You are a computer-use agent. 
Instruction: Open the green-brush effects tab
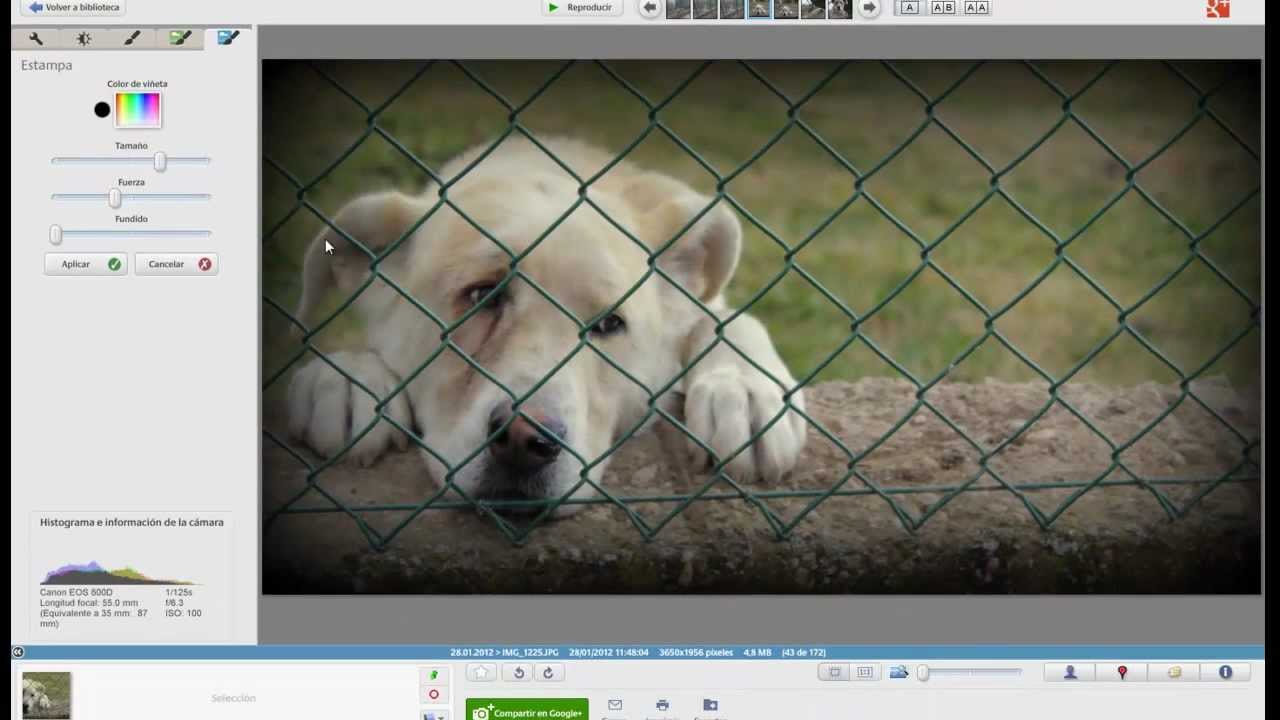pyautogui.click(x=180, y=38)
